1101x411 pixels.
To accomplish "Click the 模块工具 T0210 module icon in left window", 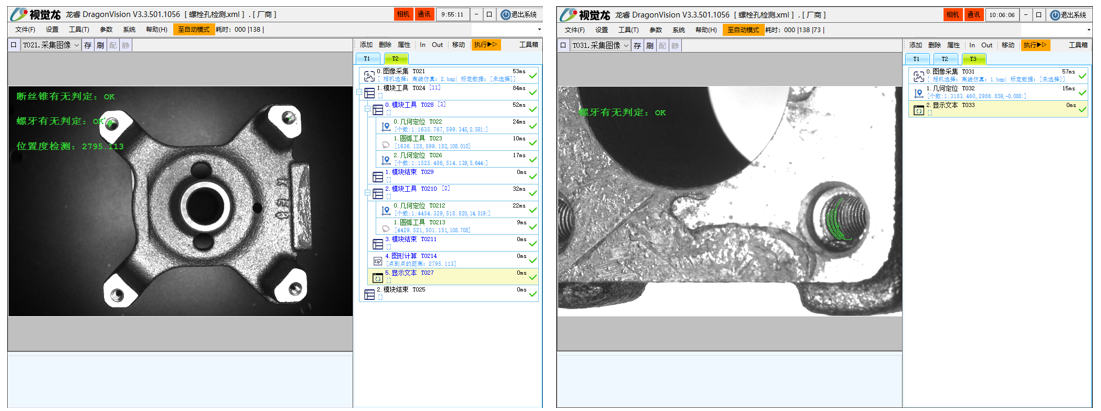I will coord(377,193).
